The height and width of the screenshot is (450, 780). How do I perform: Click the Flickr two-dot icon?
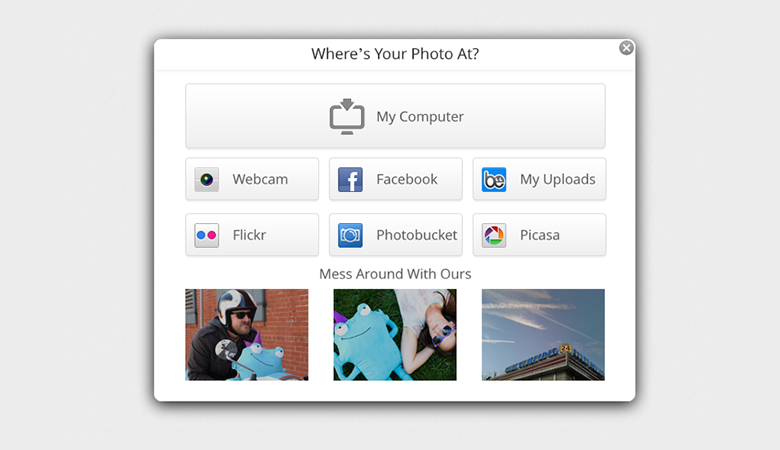206,235
